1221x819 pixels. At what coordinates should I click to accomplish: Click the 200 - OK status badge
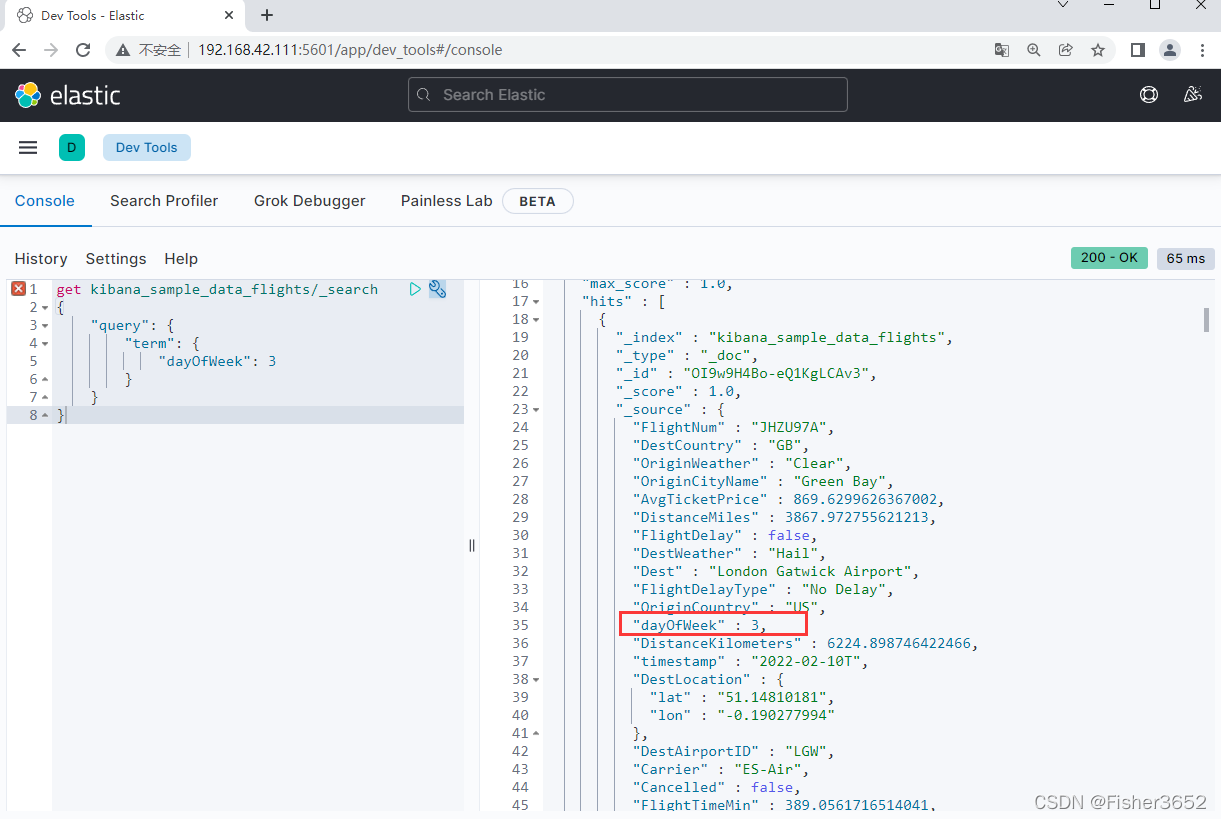point(1110,258)
